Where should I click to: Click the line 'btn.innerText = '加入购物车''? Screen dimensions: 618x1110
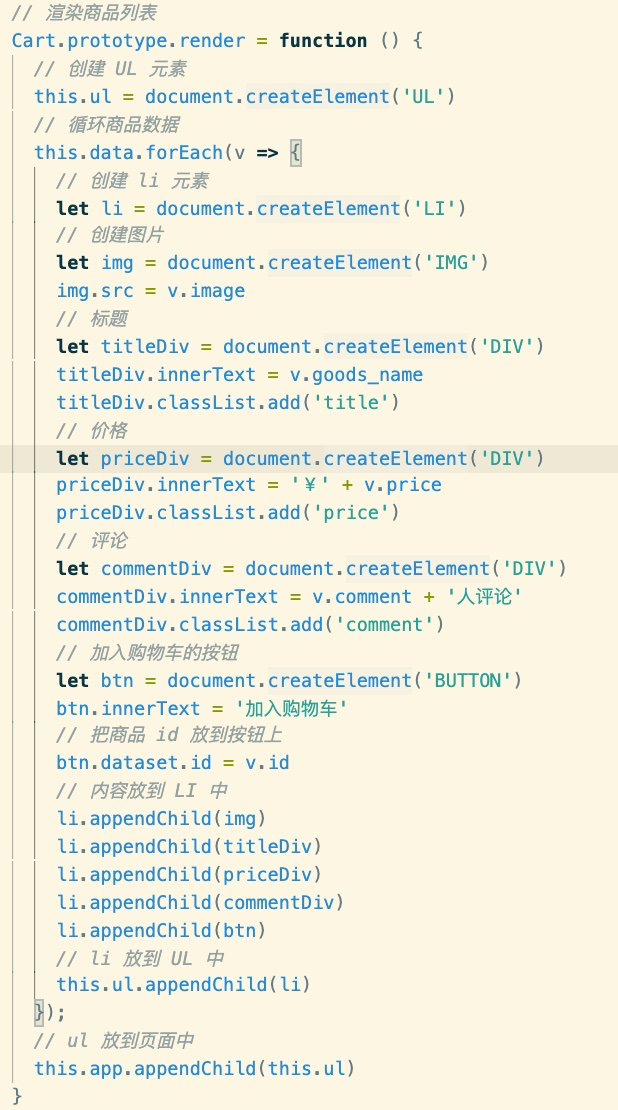(x=202, y=709)
